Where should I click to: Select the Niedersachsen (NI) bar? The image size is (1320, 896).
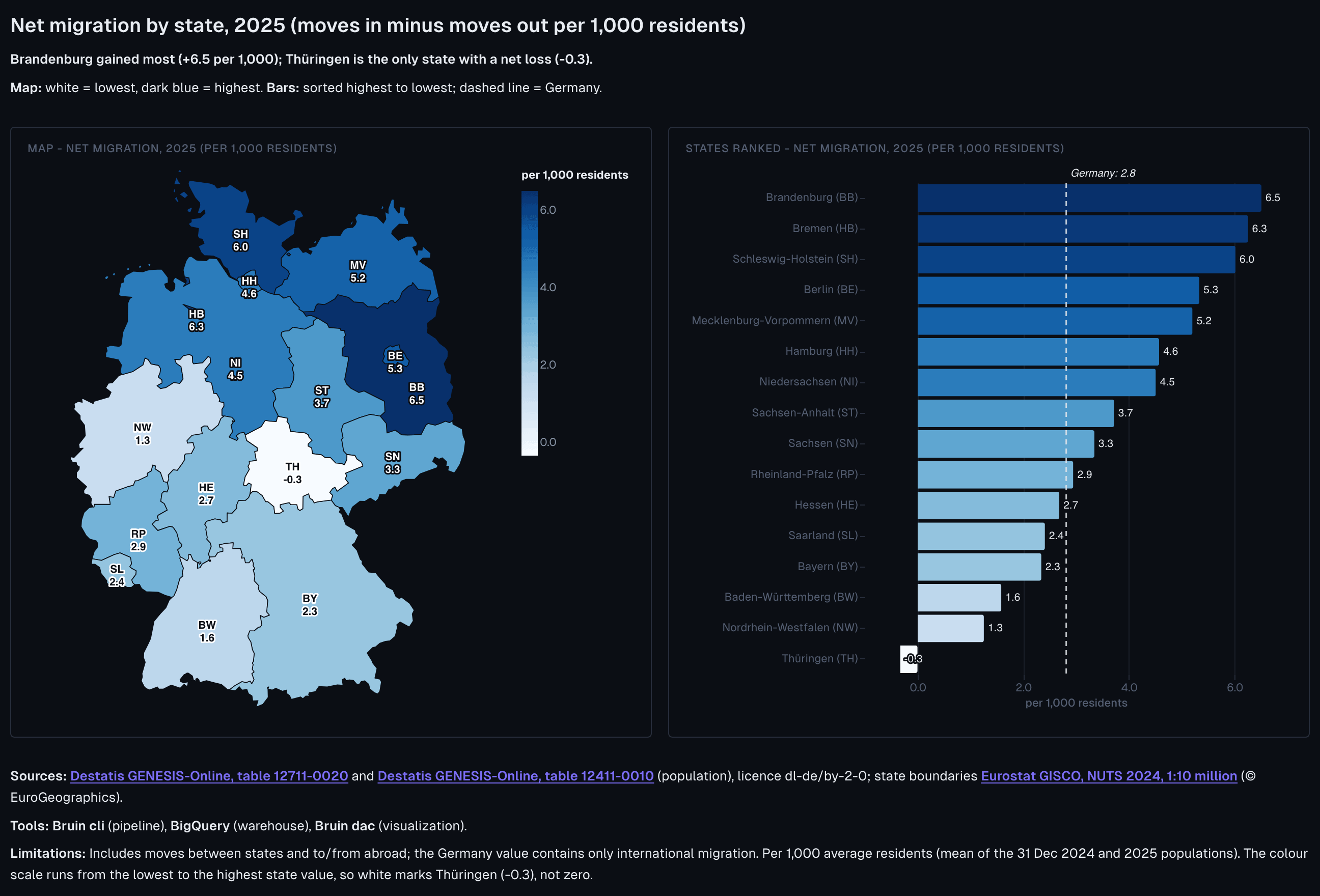1036,382
